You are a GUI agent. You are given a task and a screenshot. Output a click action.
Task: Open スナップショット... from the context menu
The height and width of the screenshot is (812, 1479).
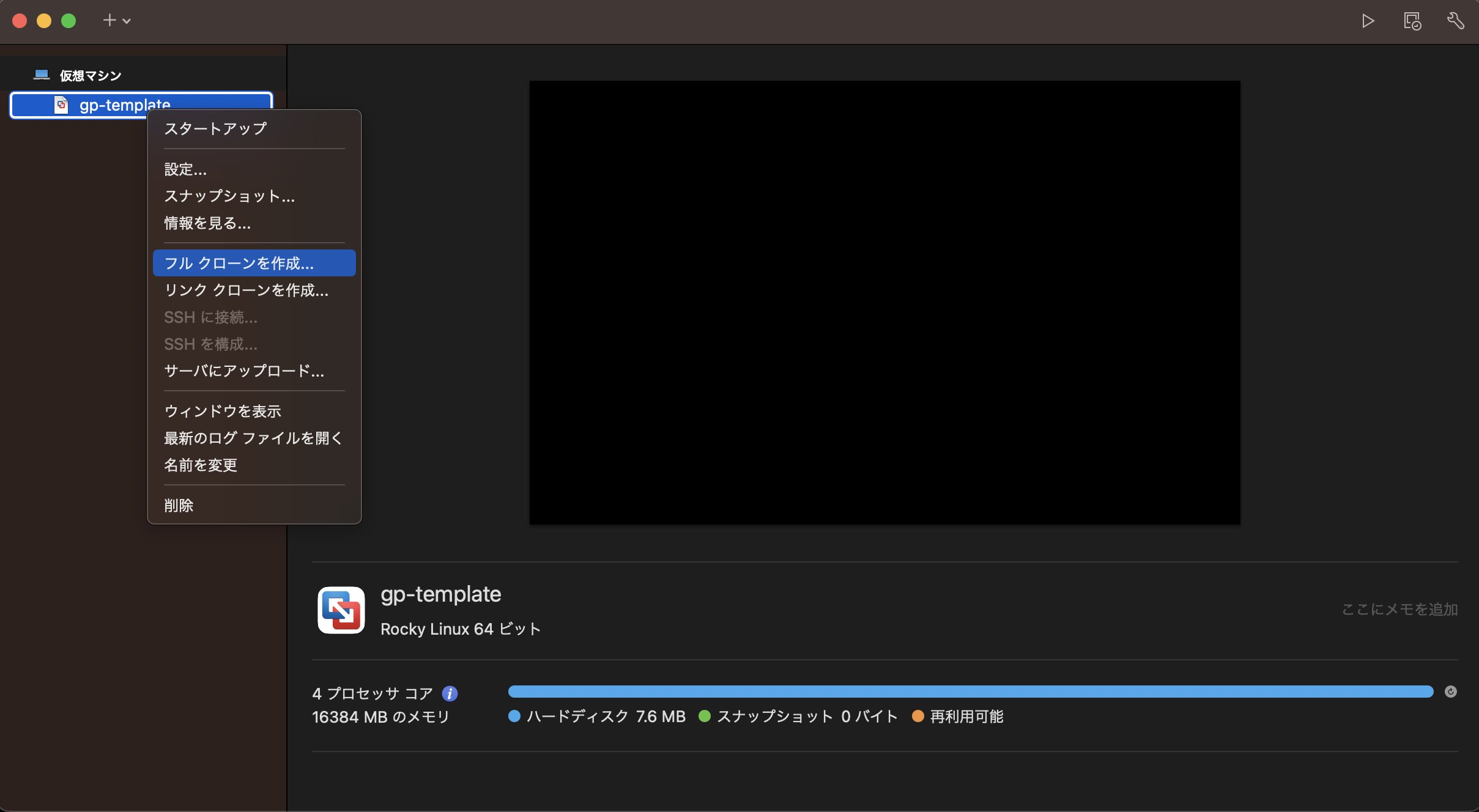[229, 196]
